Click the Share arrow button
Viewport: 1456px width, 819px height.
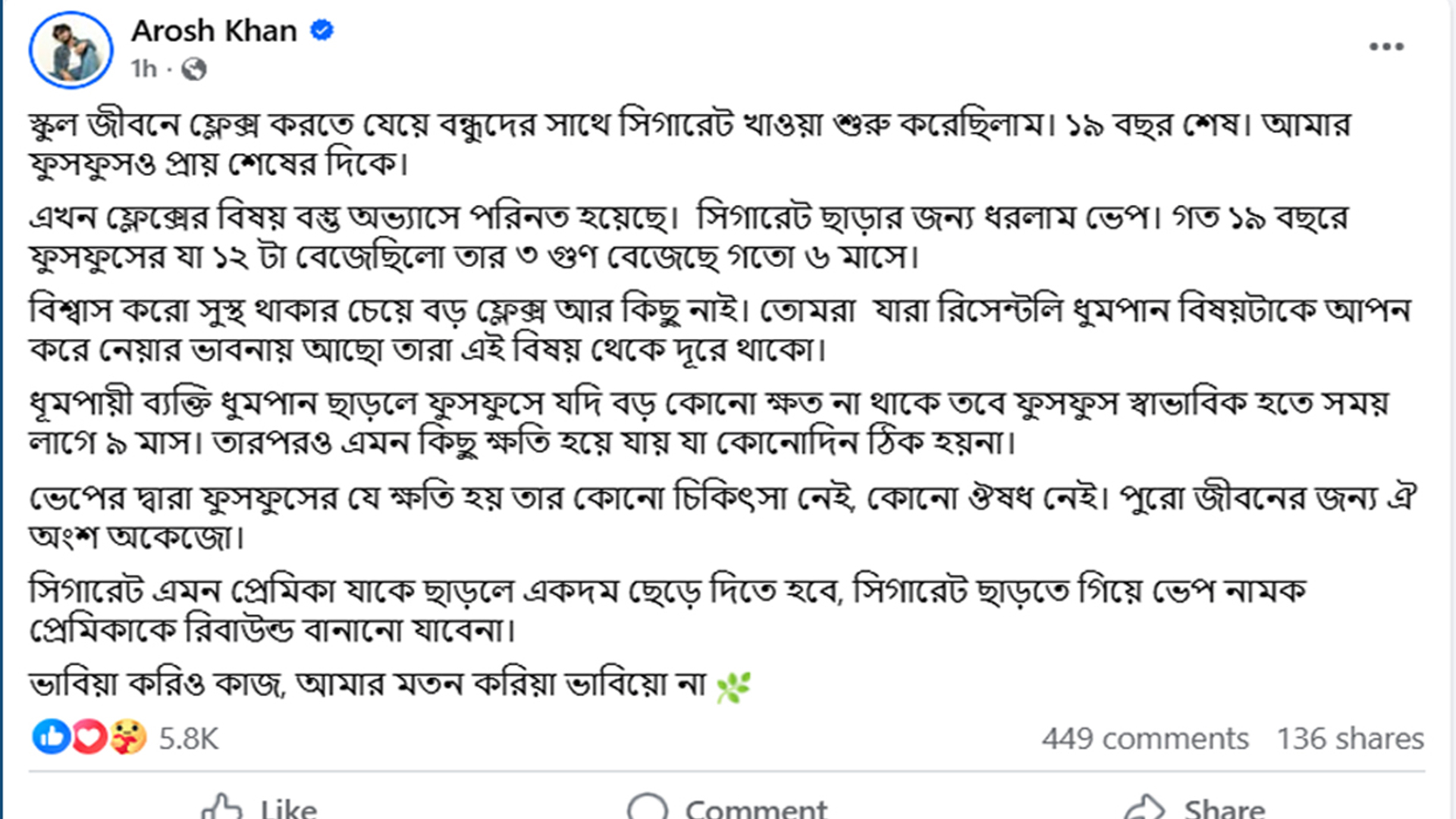coord(1195,807)
